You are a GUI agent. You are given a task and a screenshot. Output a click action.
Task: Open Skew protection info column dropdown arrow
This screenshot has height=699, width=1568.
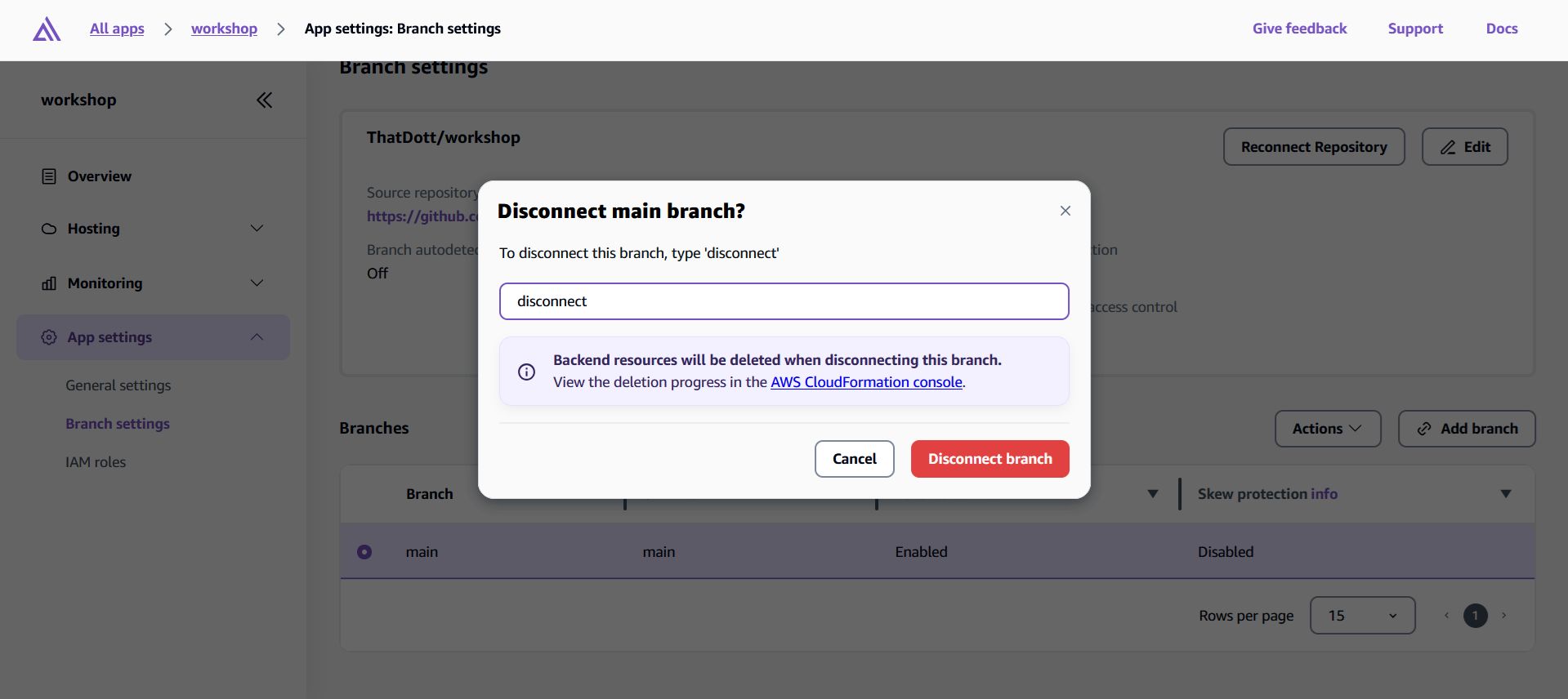pos(1506,494)
